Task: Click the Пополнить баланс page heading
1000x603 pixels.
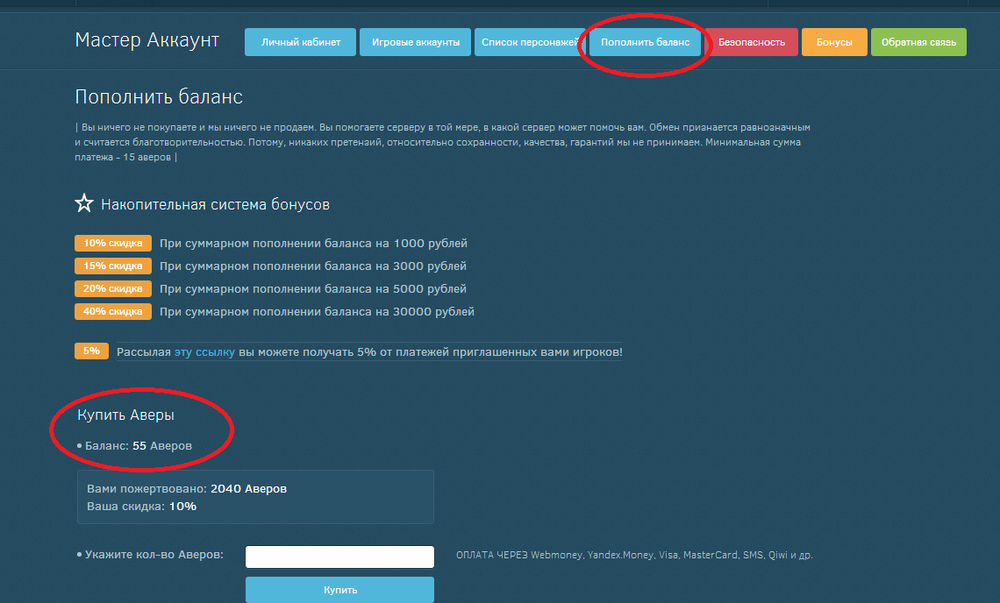Action: point(158,97)
